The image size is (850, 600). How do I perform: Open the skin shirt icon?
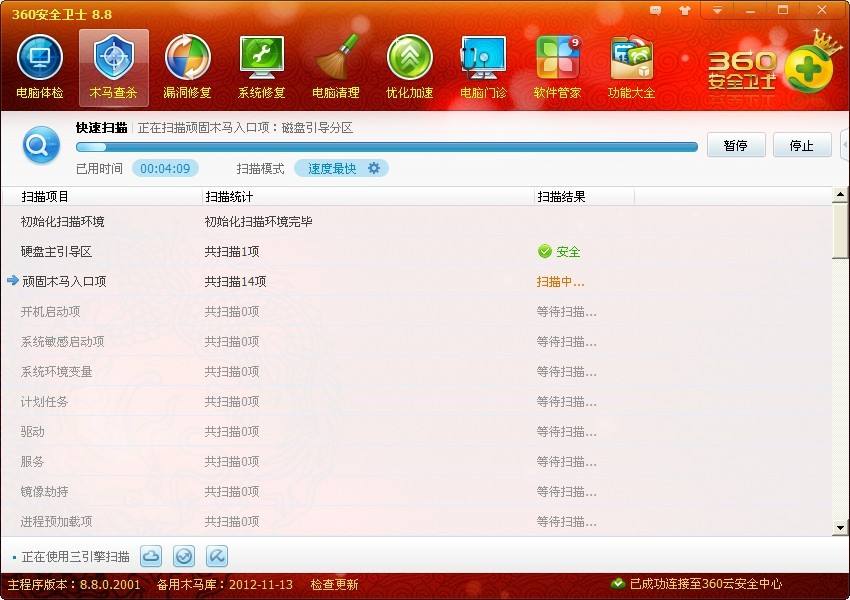[x=685, y=10]
